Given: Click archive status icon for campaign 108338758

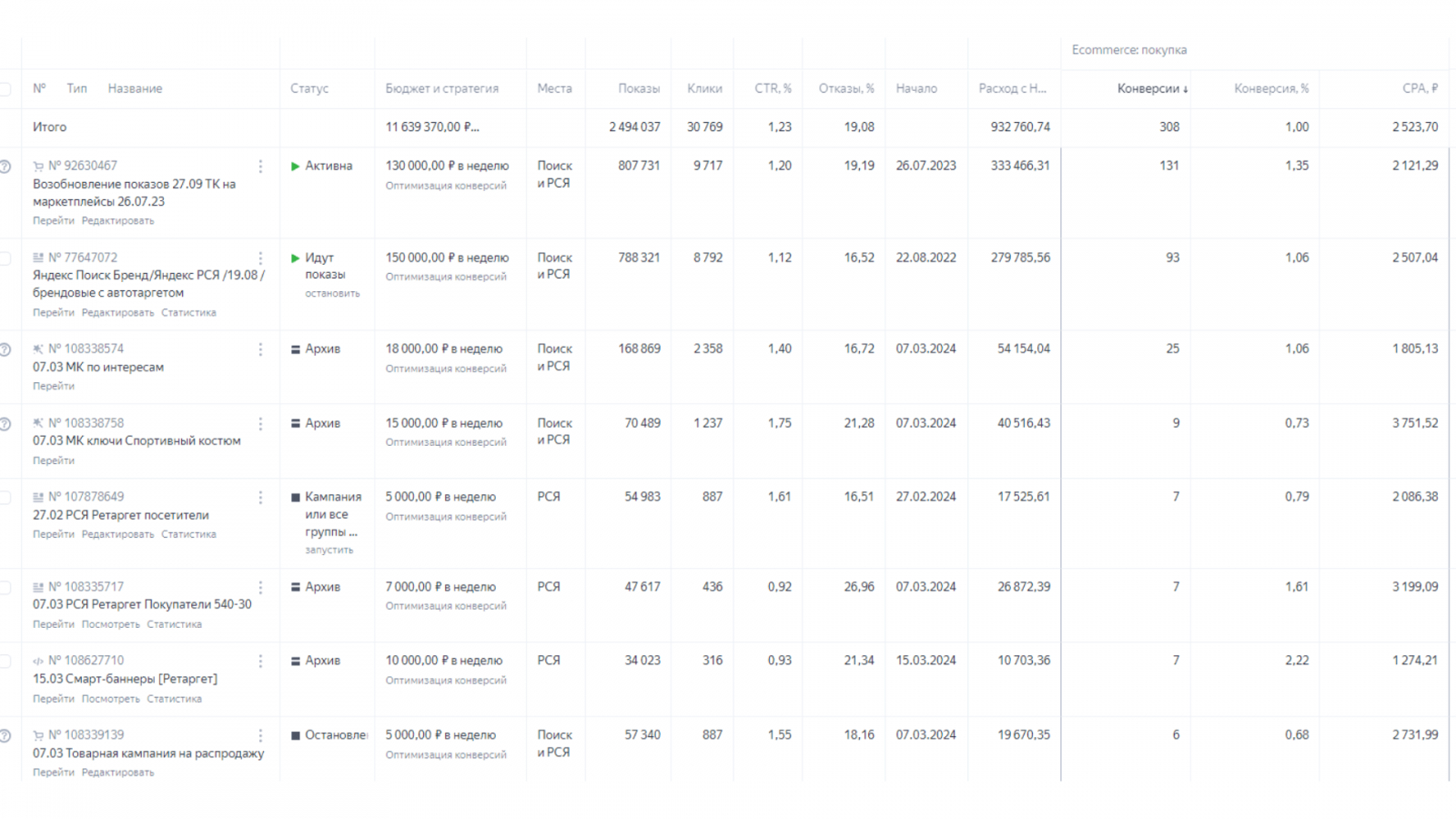Looking at the screenshot, I should tap(295, 423).
